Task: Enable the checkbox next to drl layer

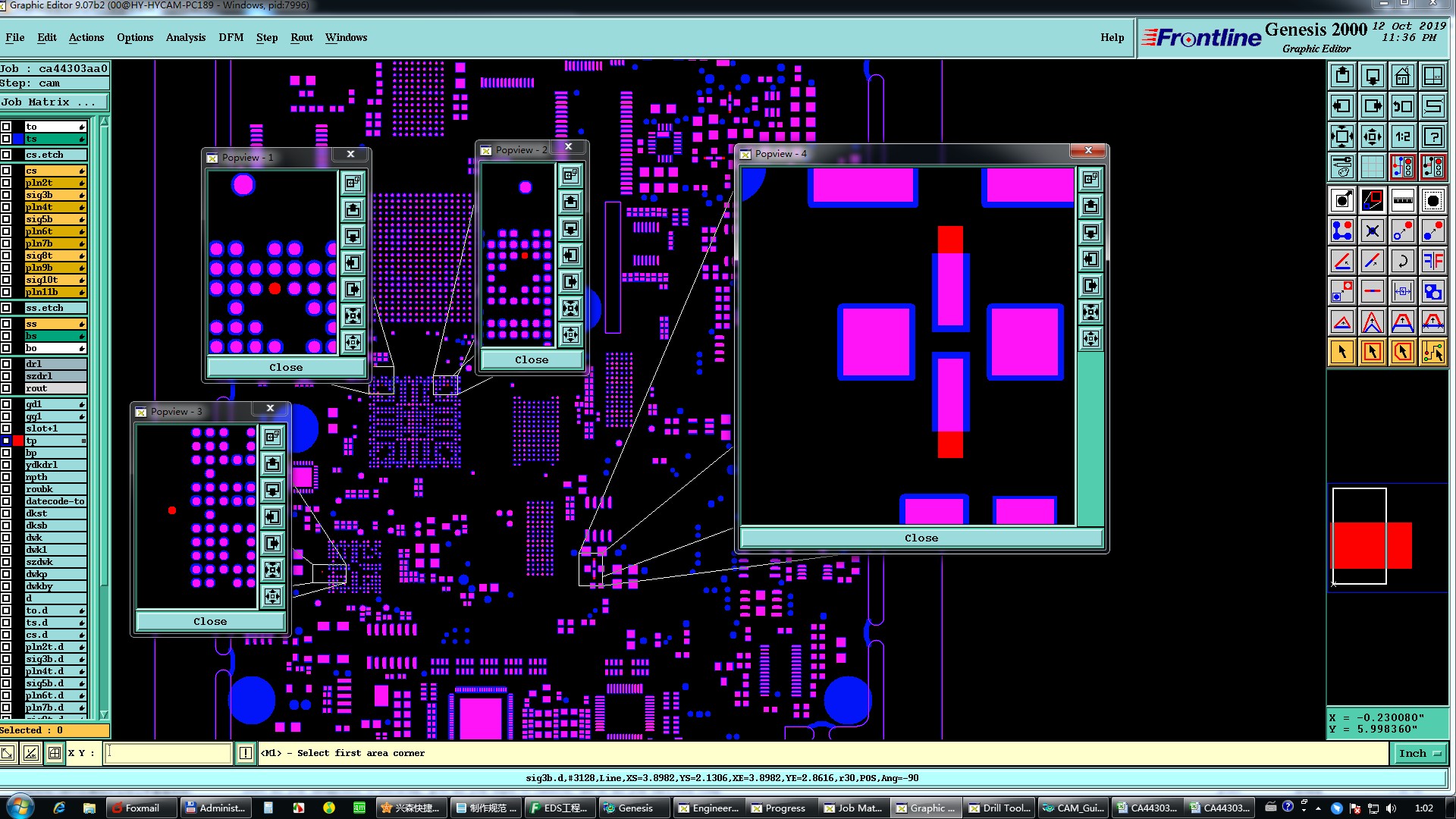Action: [x=6, y=364]
